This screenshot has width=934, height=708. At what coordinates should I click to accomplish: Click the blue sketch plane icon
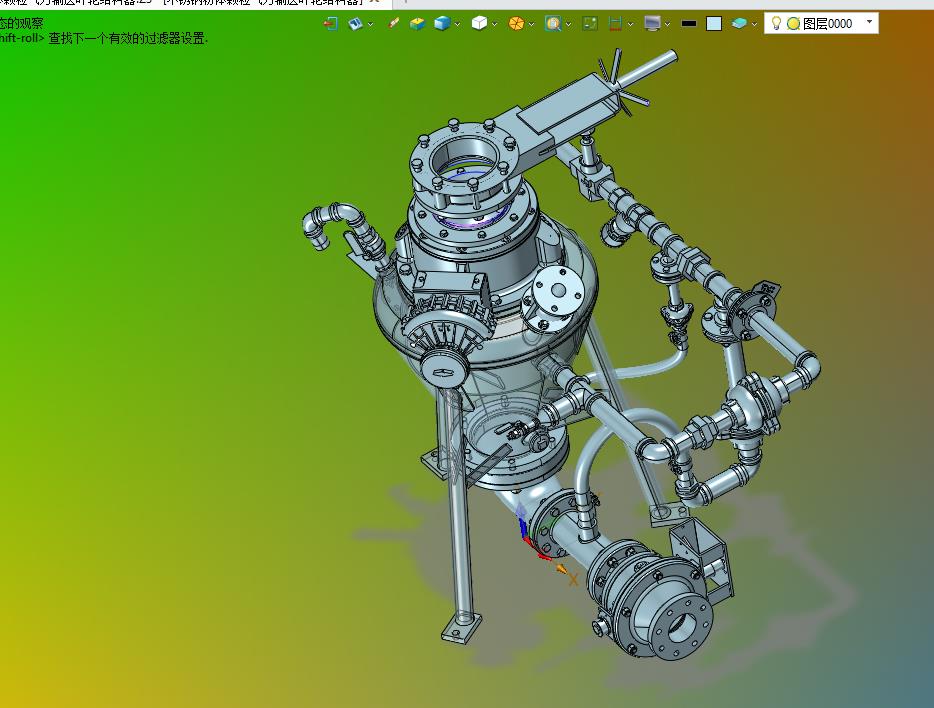(x=355, y=23)
